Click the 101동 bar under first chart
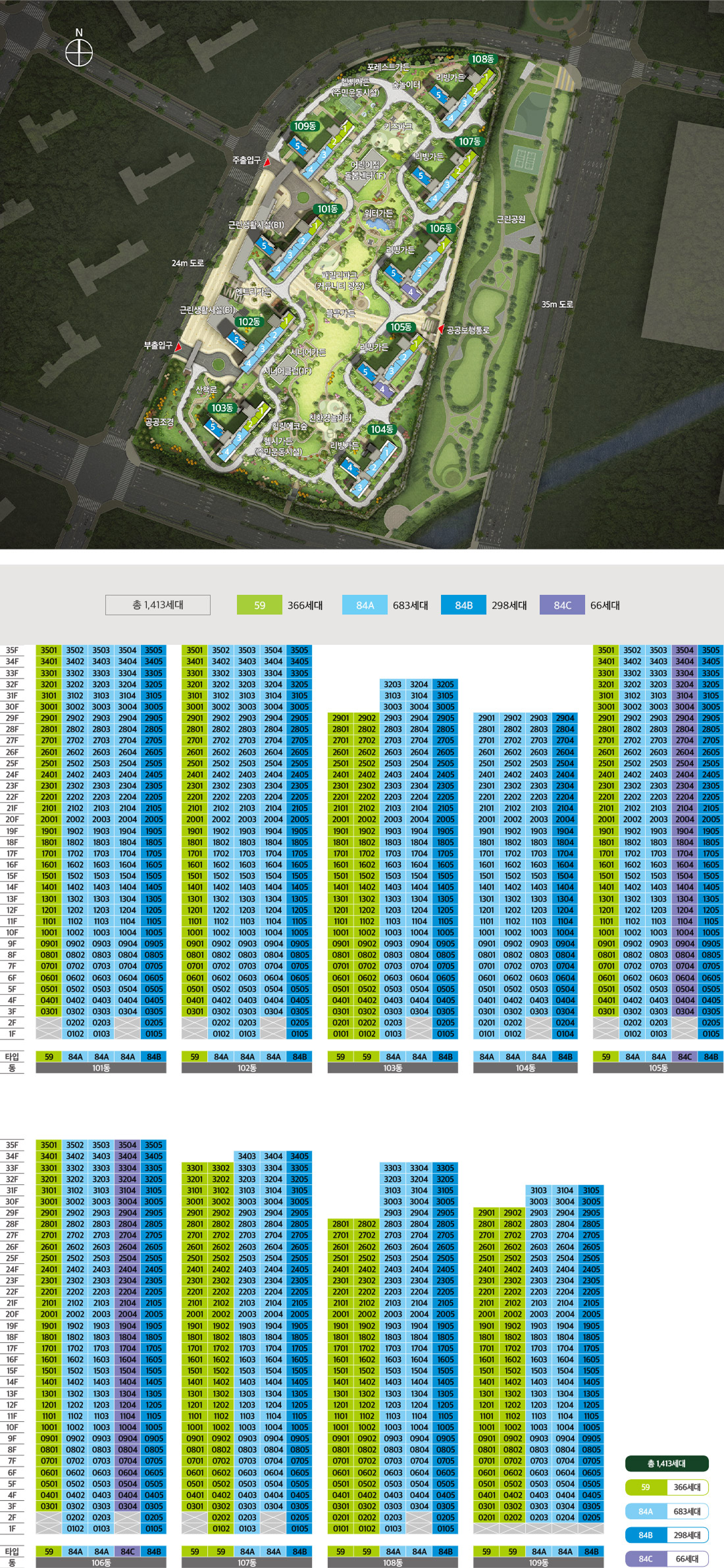 pyautogui.click(x=101, y=1068)
